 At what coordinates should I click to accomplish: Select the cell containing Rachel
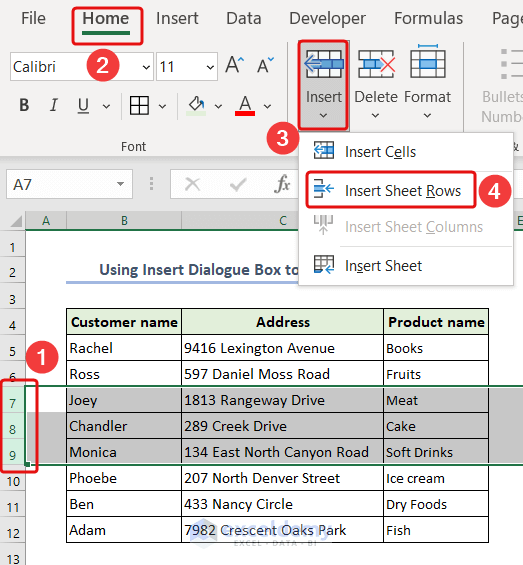click(124, 348)
